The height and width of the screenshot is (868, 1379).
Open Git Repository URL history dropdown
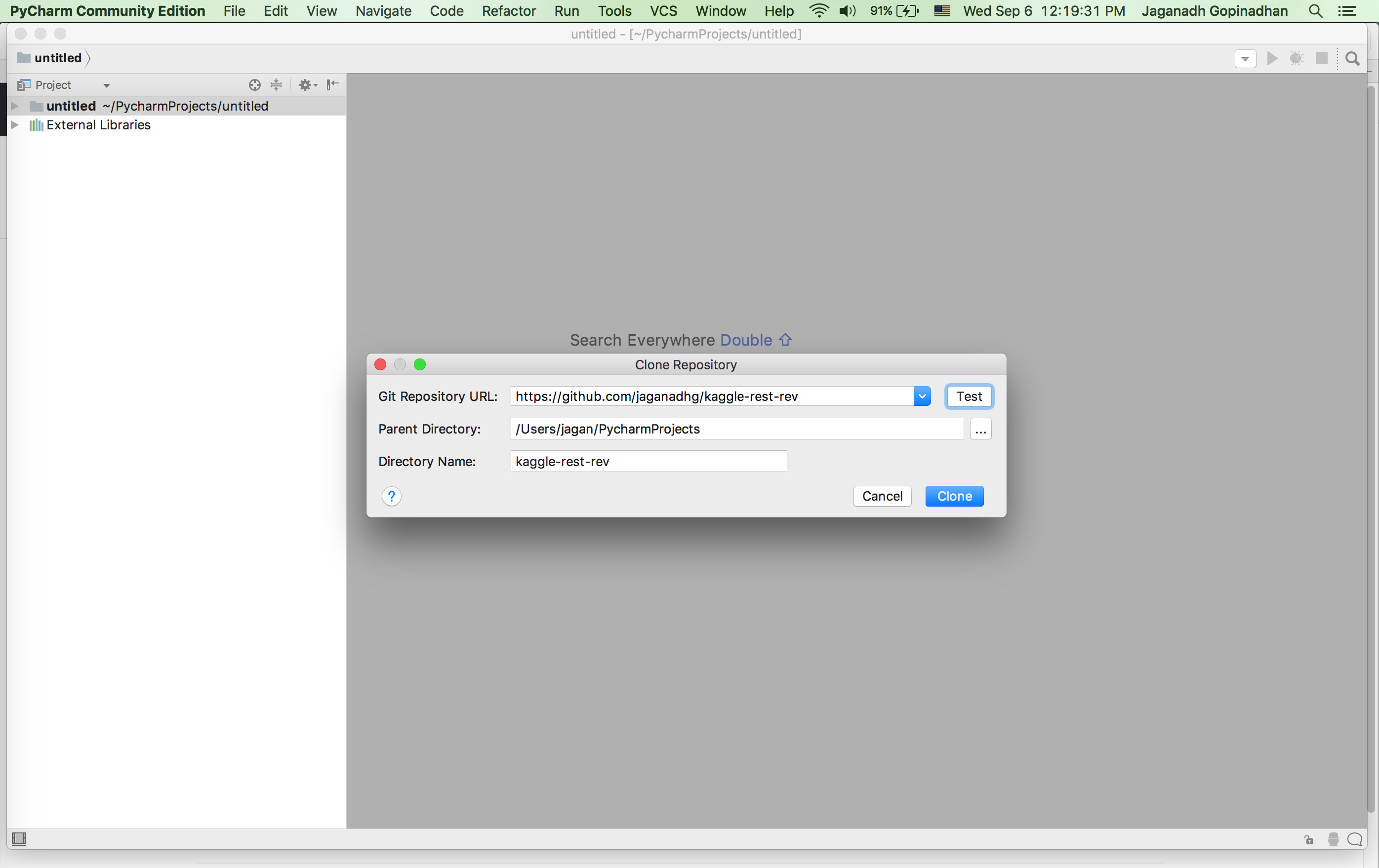click(922, 396)
